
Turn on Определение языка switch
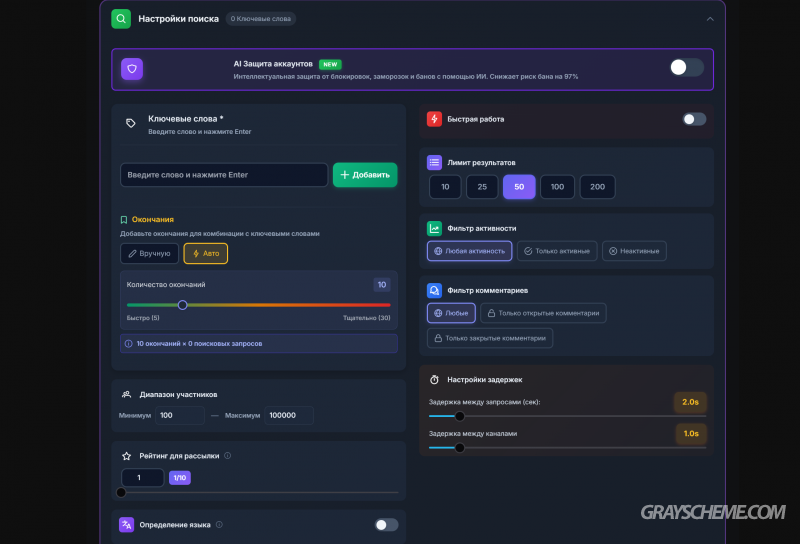(x=386, y=524)
